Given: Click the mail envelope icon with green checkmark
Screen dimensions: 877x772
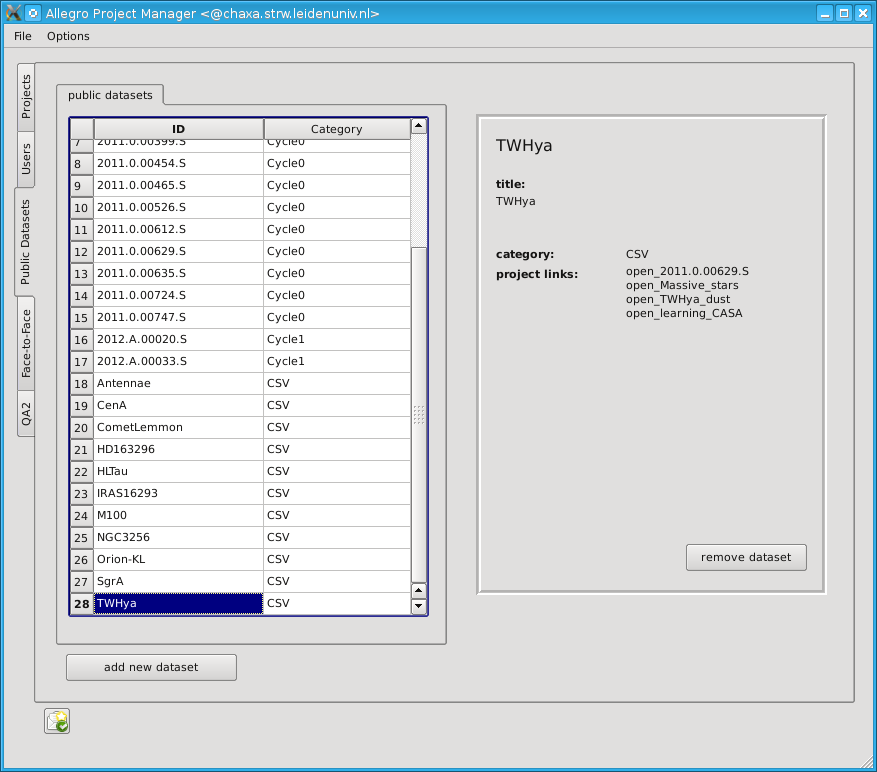Looking at the screenshot, I should (x=57, y=721).
